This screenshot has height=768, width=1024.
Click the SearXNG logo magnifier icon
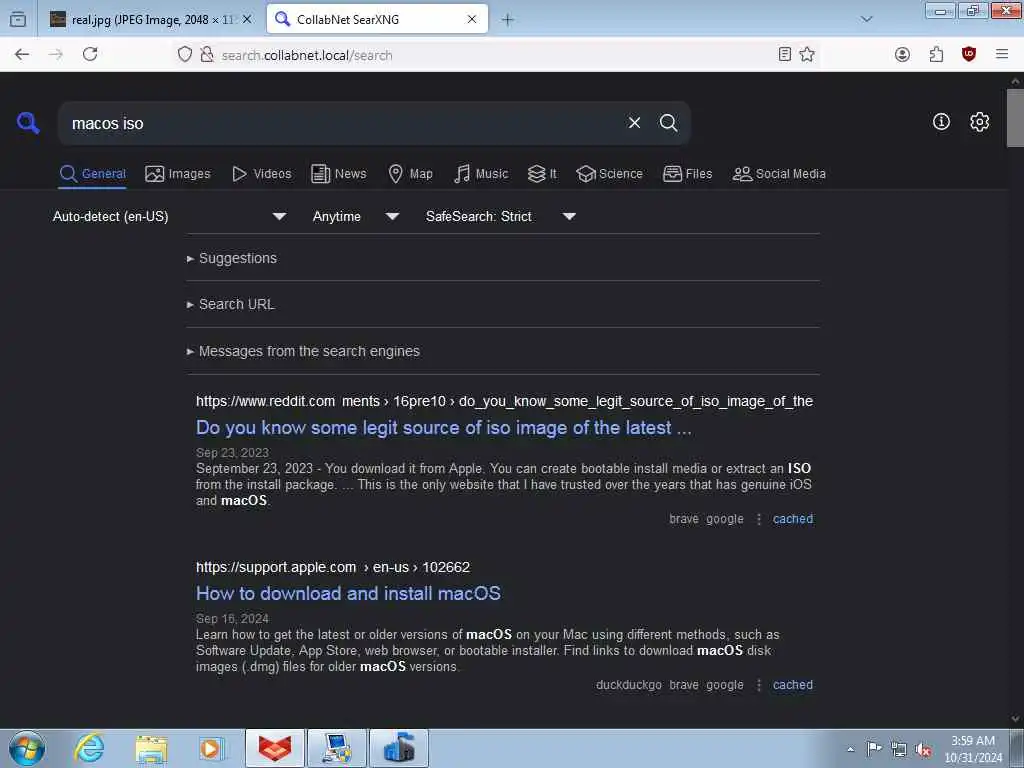point(27,123)
